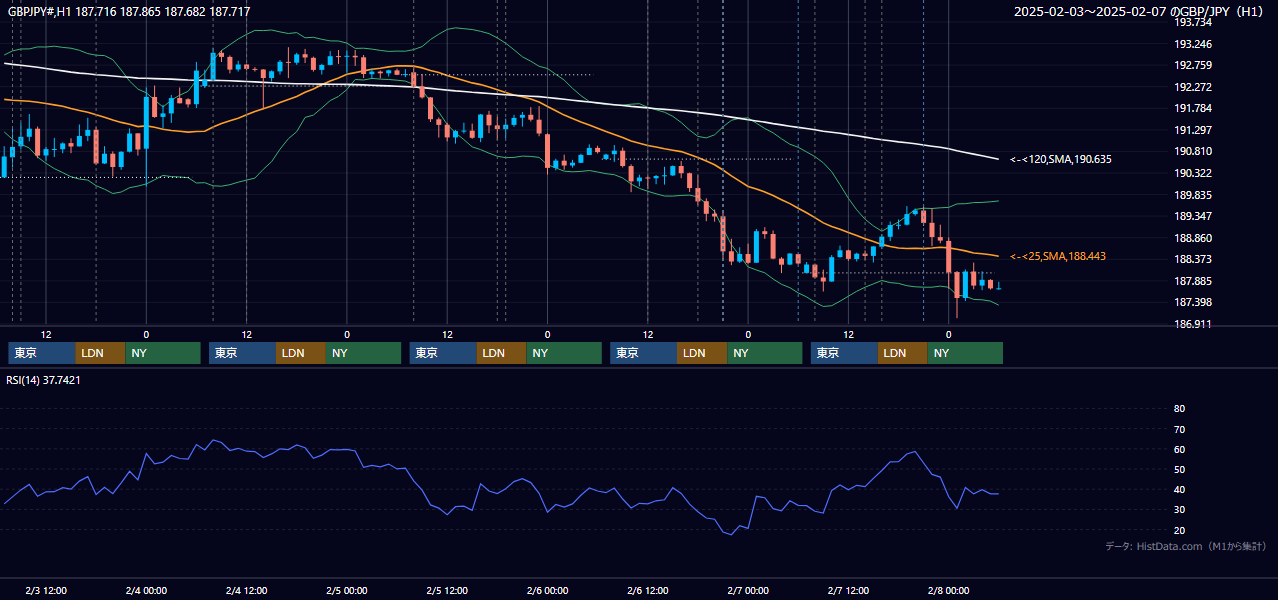
Task: Click price axis label 189.347
Action: 1193,216
